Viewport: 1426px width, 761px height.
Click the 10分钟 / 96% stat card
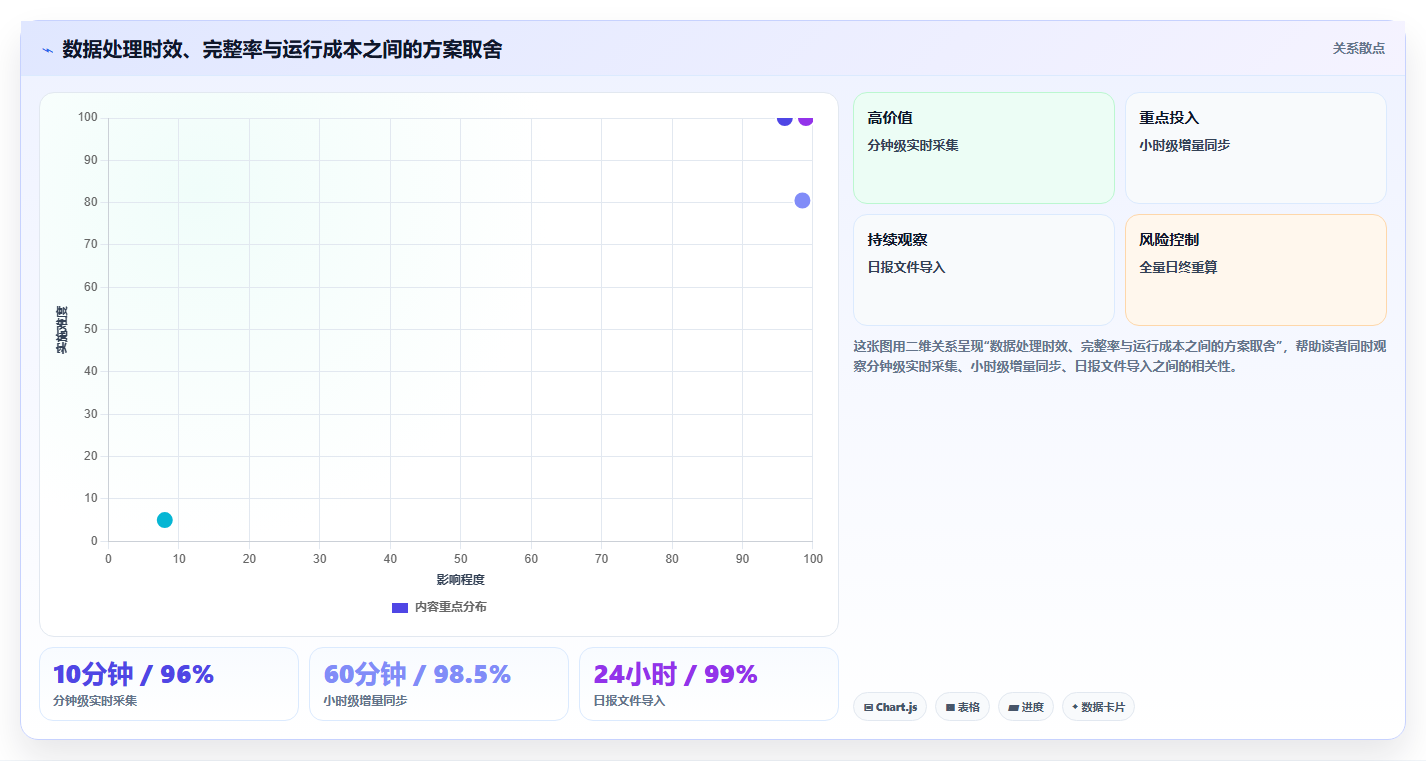point(169,684)
